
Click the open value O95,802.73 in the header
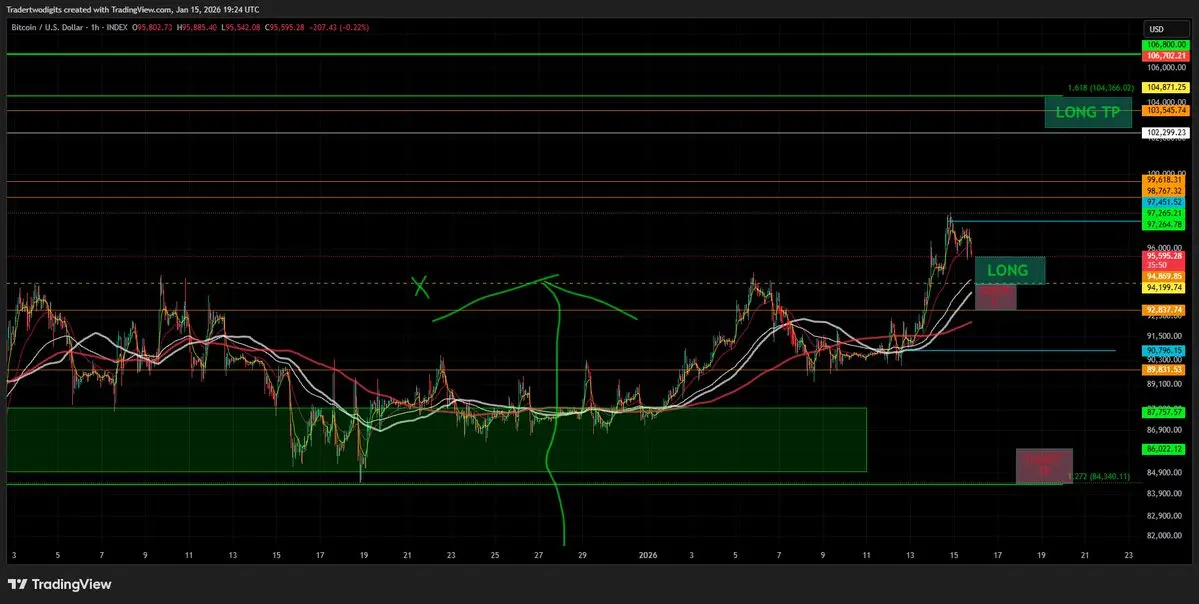click(154, 27)
